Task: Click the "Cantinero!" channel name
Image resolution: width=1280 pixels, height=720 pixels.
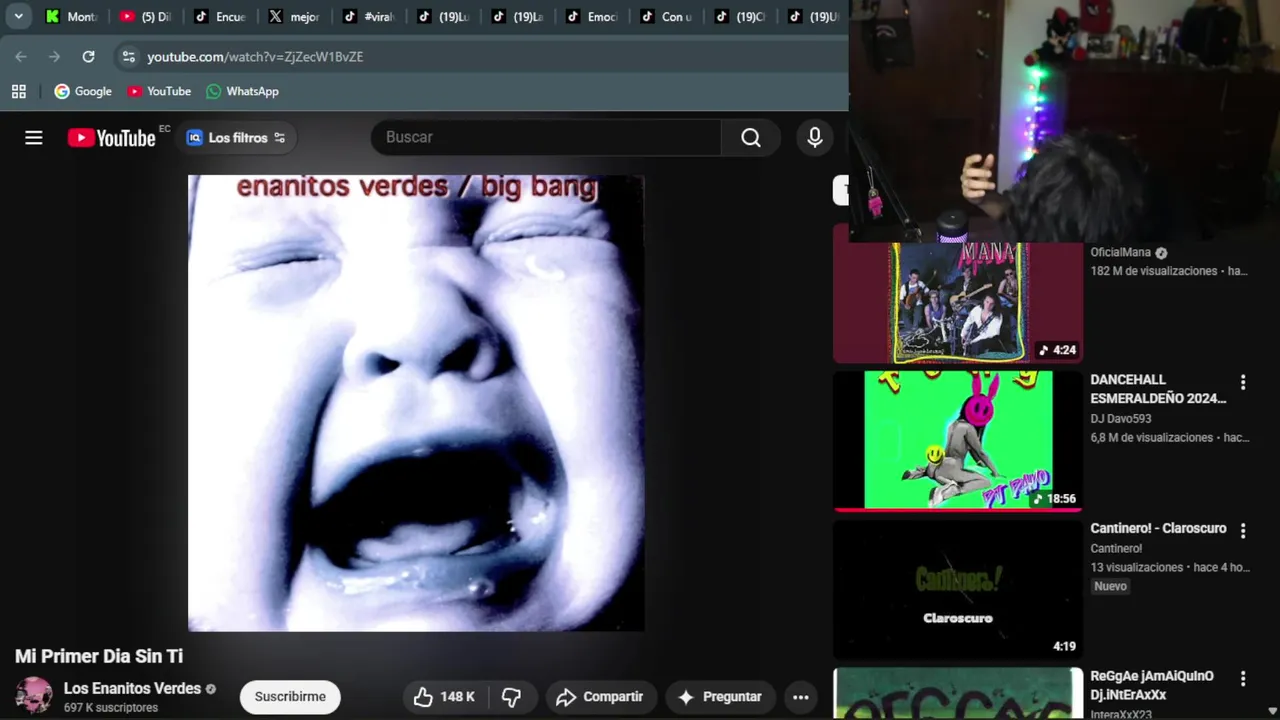Action: pos(1116,548)
